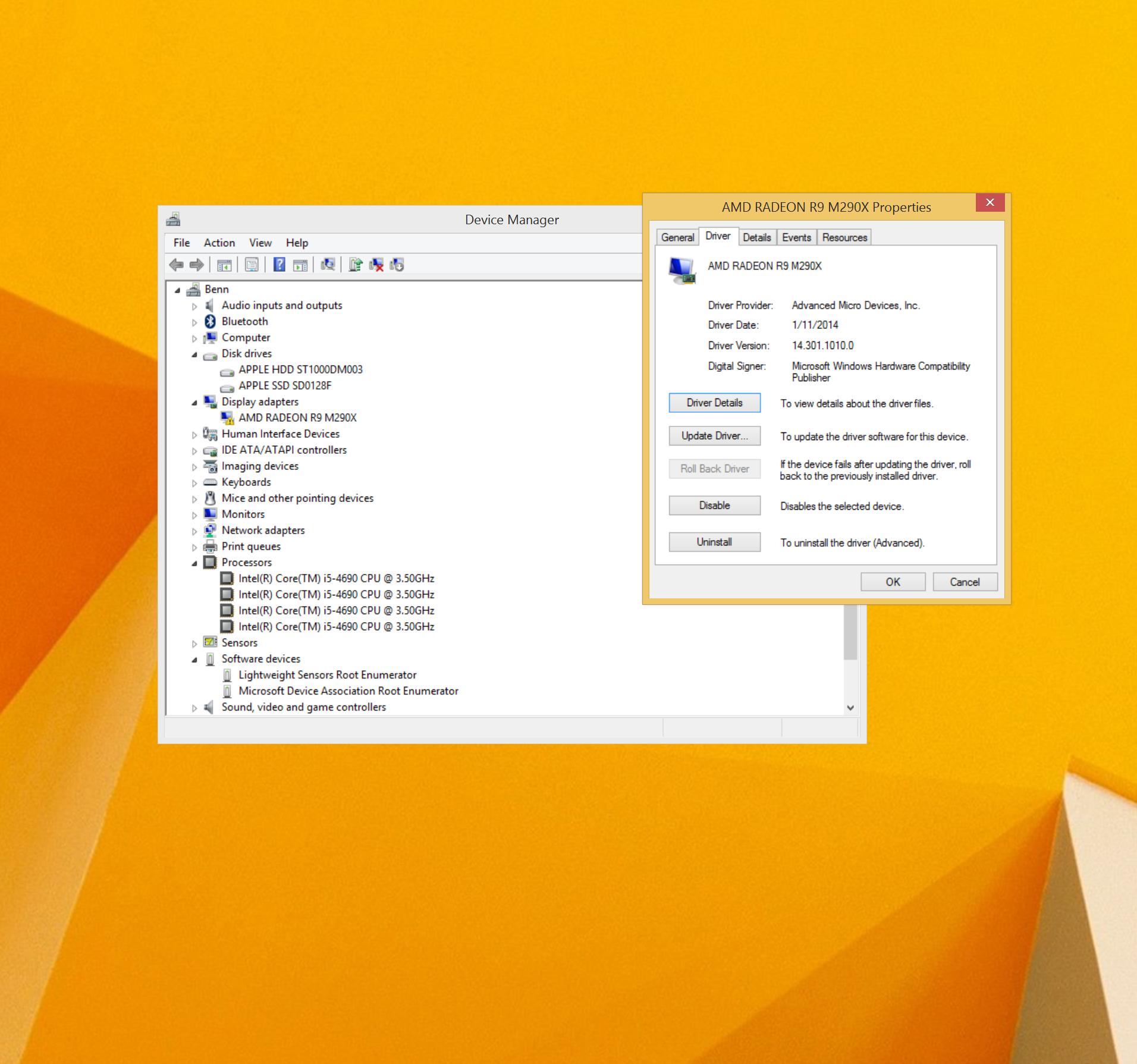Click the Mice and other pointing devices icon
1137x1064 pixels.
210,498
